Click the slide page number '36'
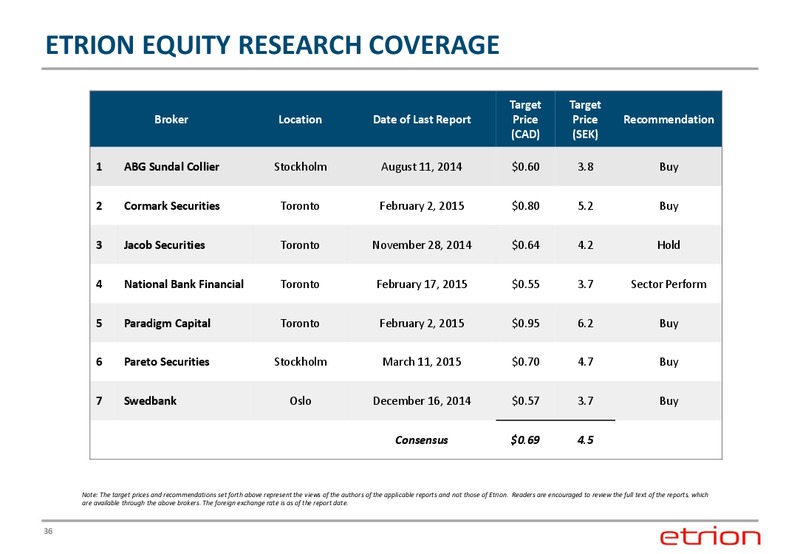Screen dimensions: 800x554 [48, 531]
